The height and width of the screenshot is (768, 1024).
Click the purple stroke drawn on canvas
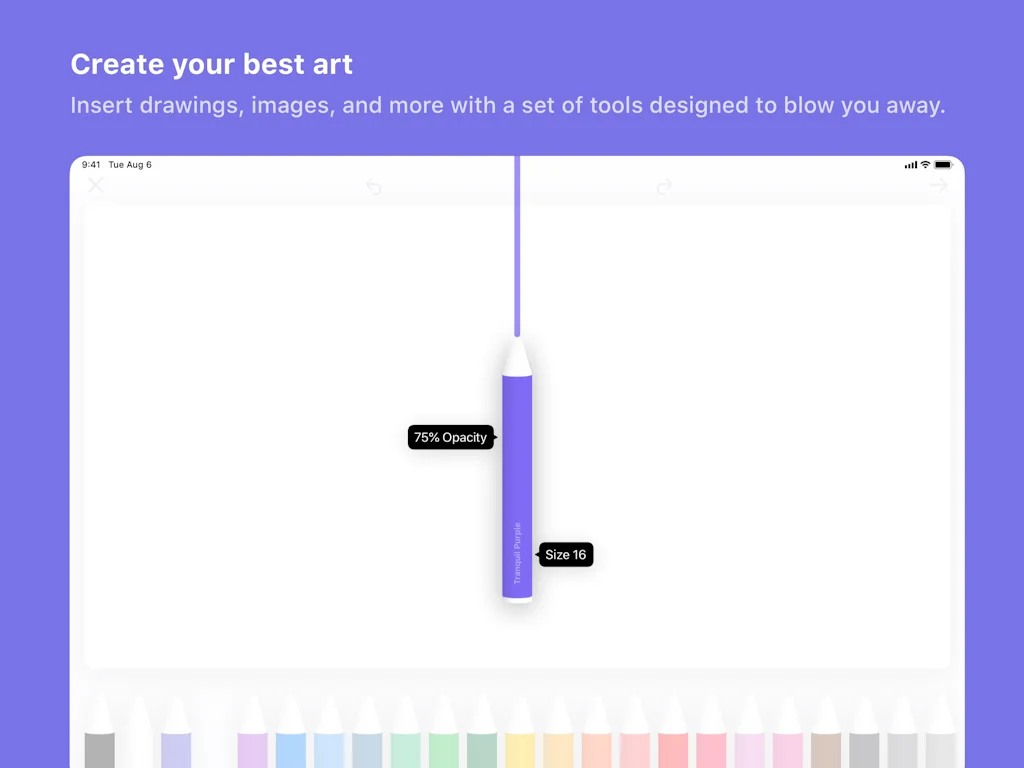(517, 250)
